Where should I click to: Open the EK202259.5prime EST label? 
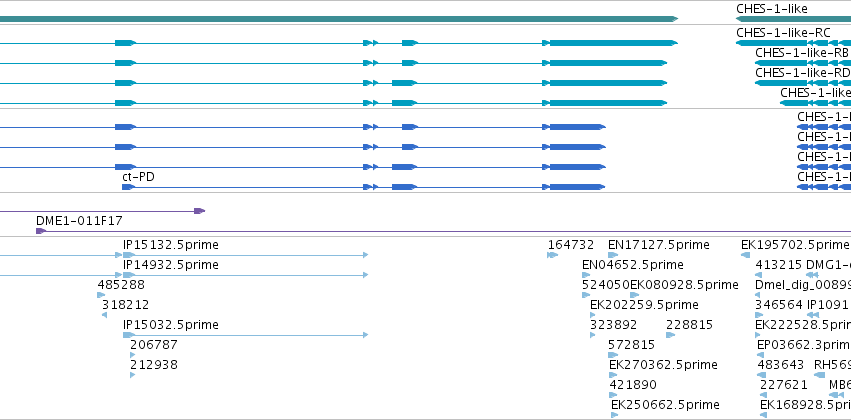(x=644, y=304)
